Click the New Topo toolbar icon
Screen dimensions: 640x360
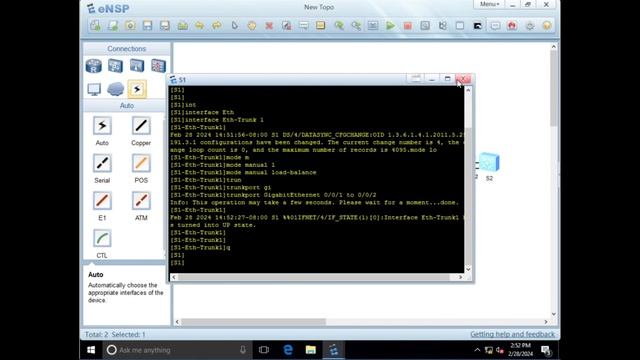tap(96, 25)
